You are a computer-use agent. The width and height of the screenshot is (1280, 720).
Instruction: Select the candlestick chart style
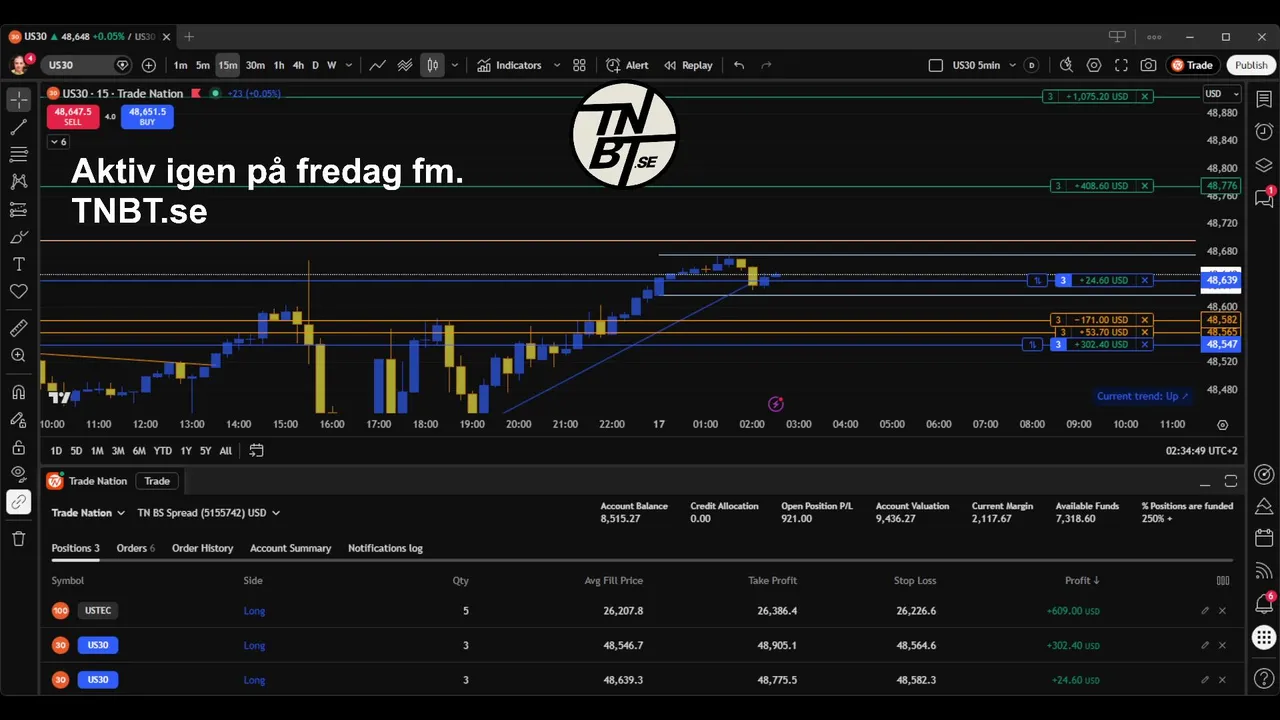[432, 65]
